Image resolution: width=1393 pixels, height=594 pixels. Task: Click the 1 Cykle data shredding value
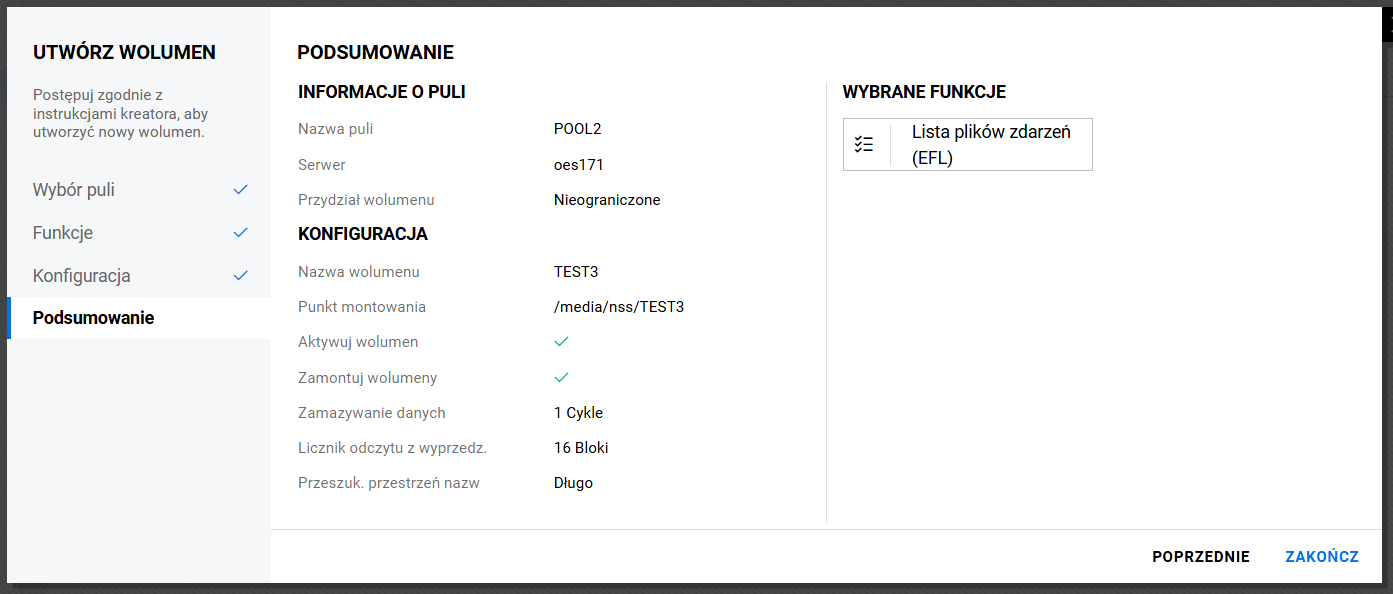click(579, 413)
